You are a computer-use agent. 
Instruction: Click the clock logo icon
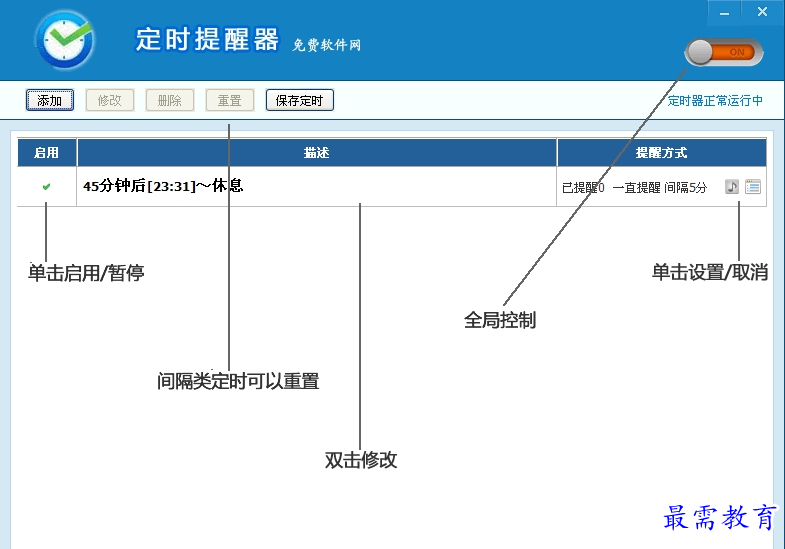coord(65,40)
